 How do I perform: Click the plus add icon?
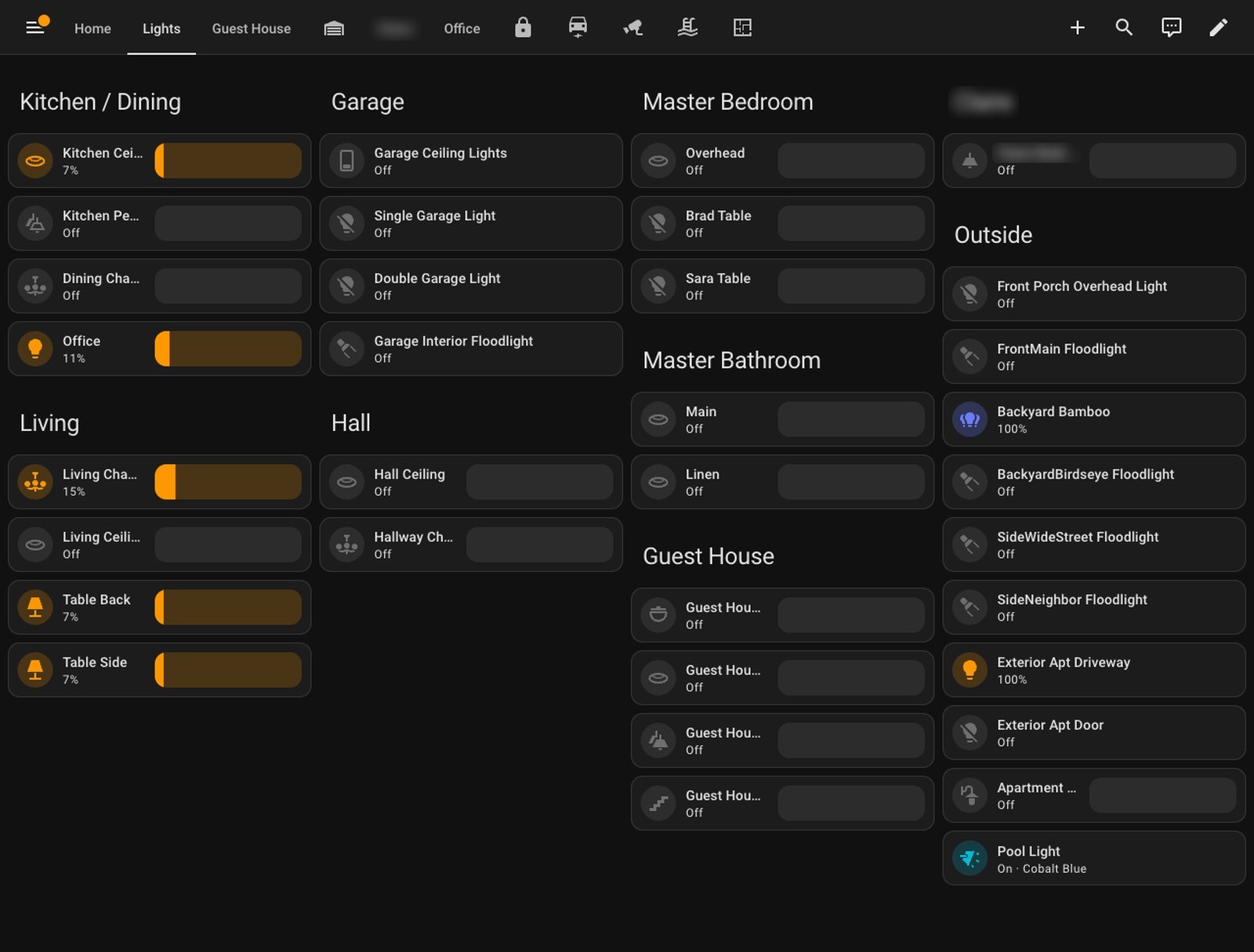point(1078,28)
